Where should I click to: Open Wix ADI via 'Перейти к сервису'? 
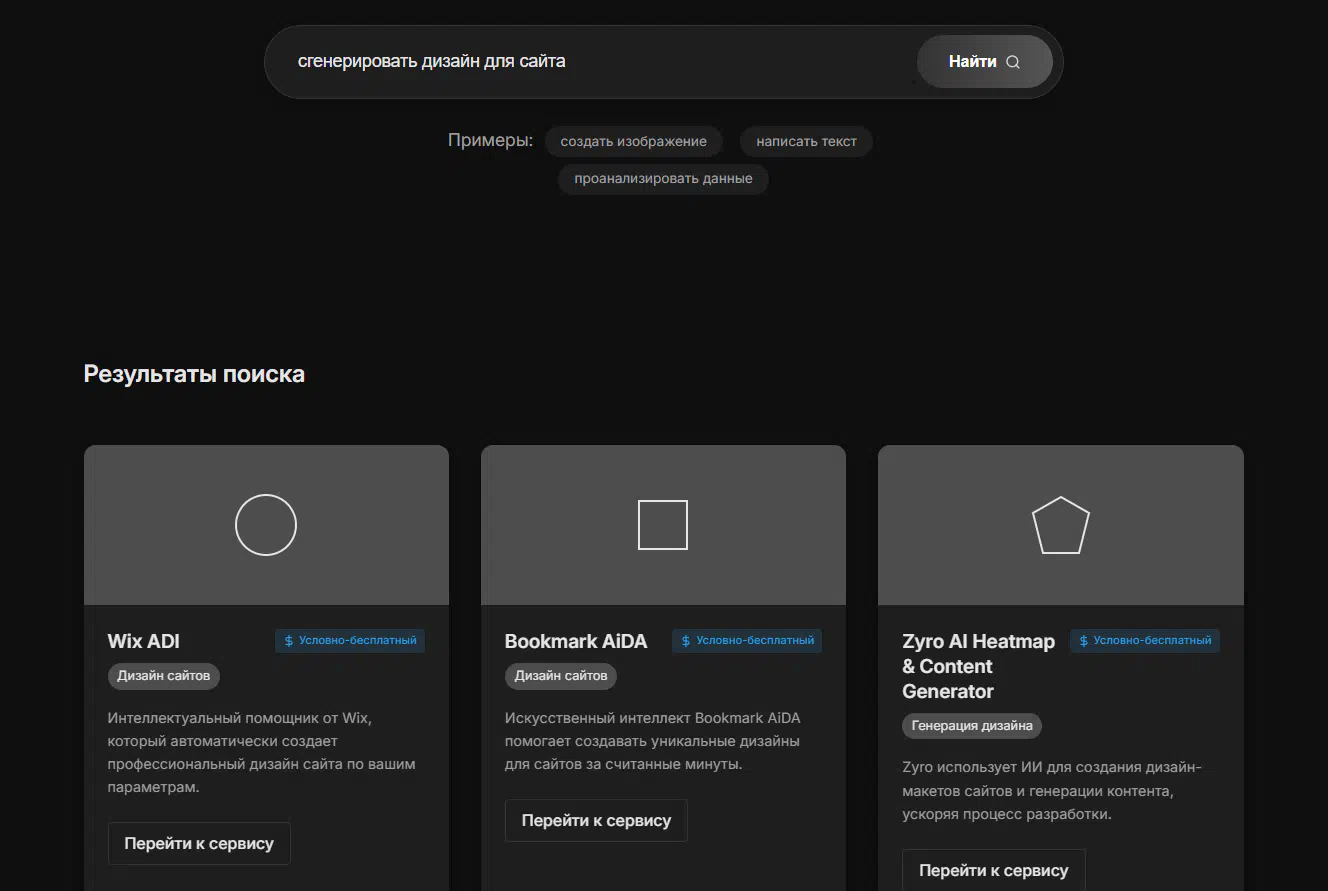pyautogui.click(x=199, y=843)
